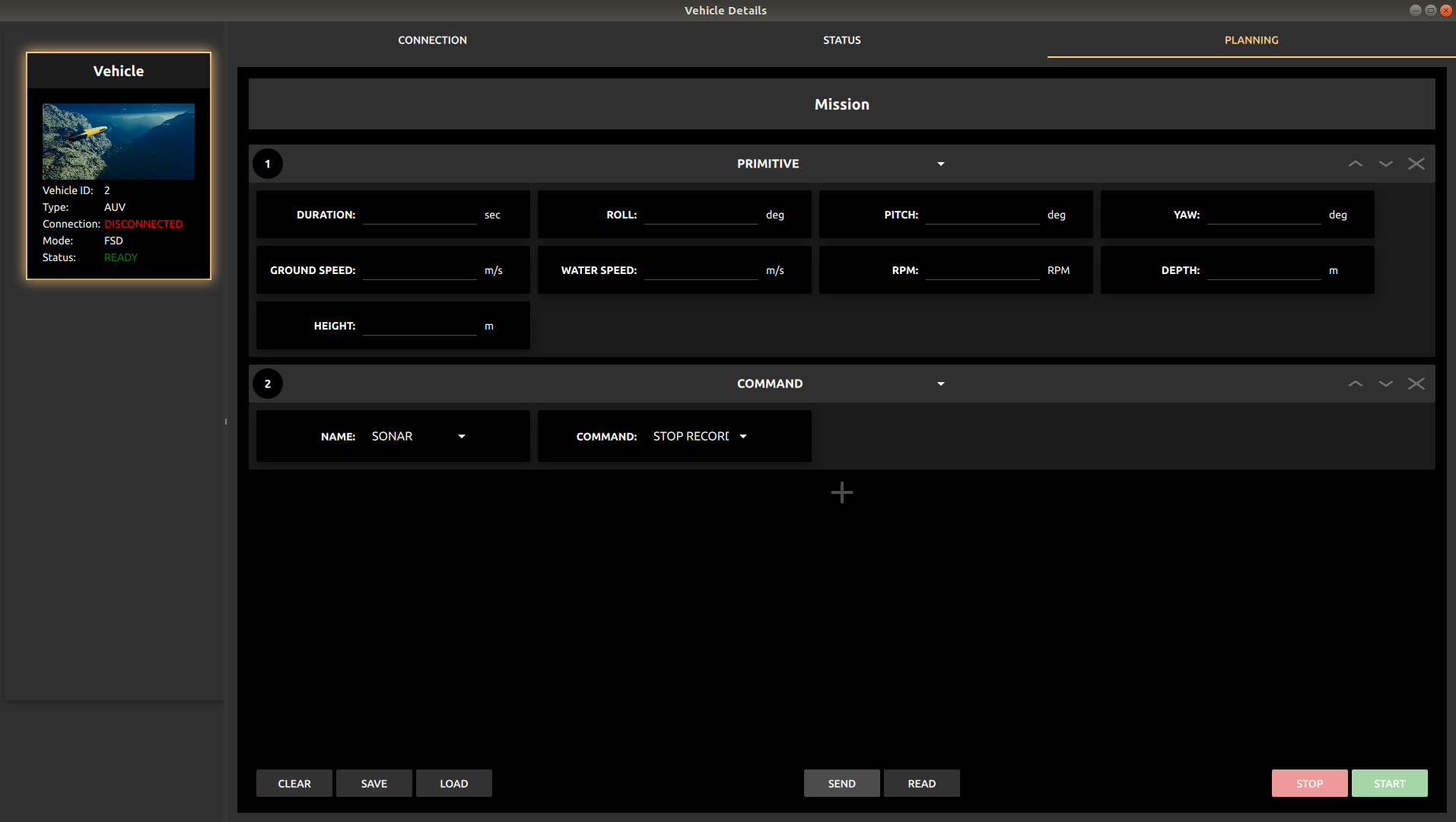Add a new mission step with plus icon

click(x=841, y=492)
